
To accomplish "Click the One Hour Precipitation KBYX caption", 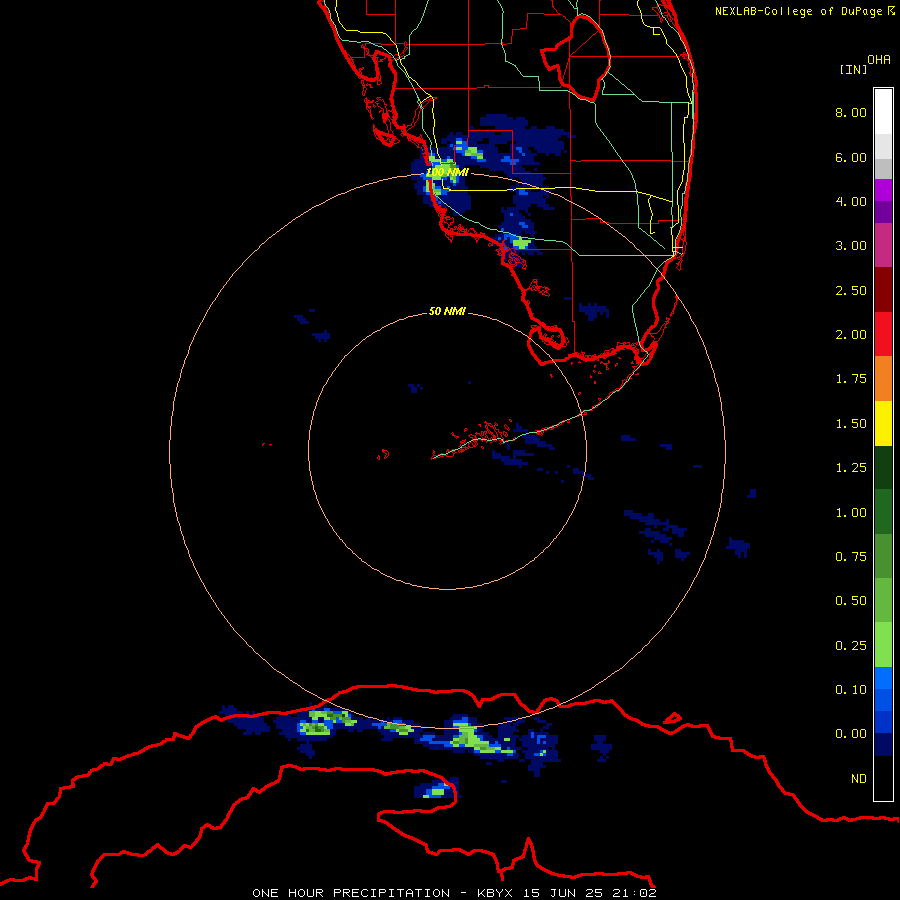I will [x=454, y=893].
